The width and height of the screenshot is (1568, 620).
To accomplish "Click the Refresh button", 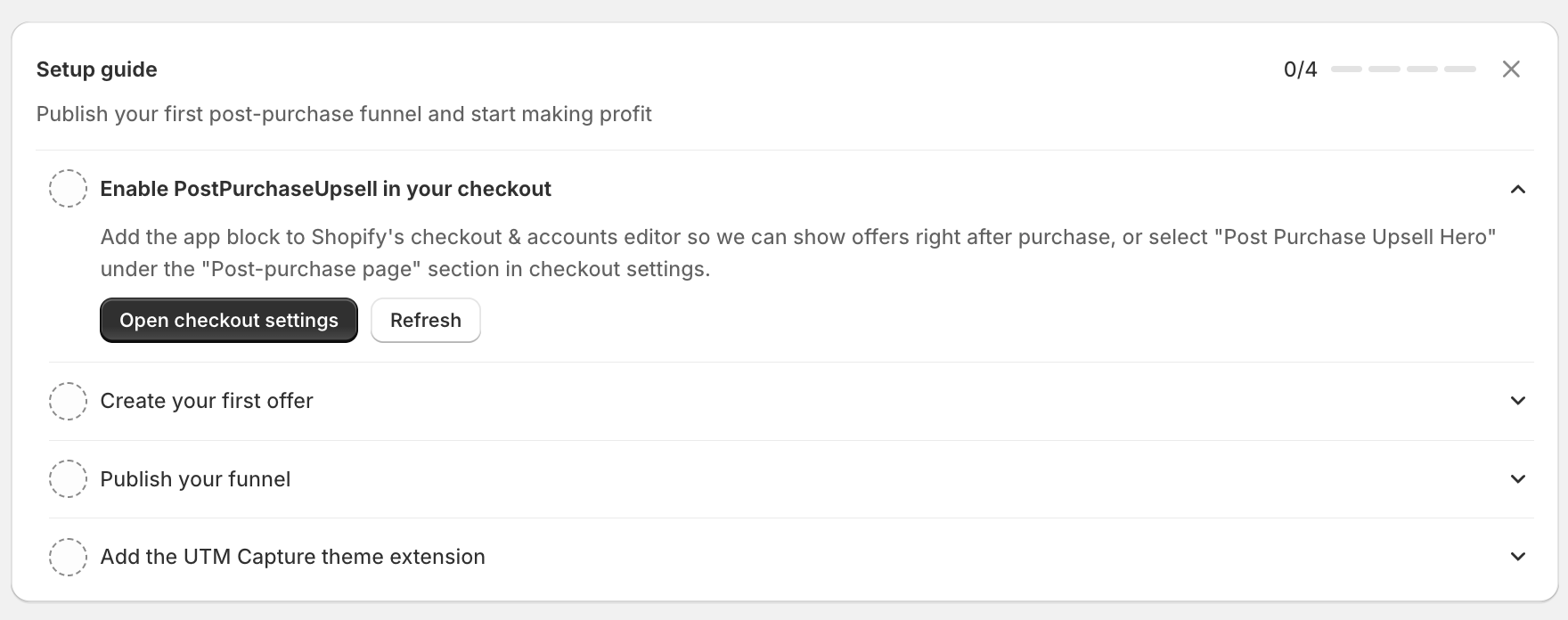I will (x=426, y=321).
